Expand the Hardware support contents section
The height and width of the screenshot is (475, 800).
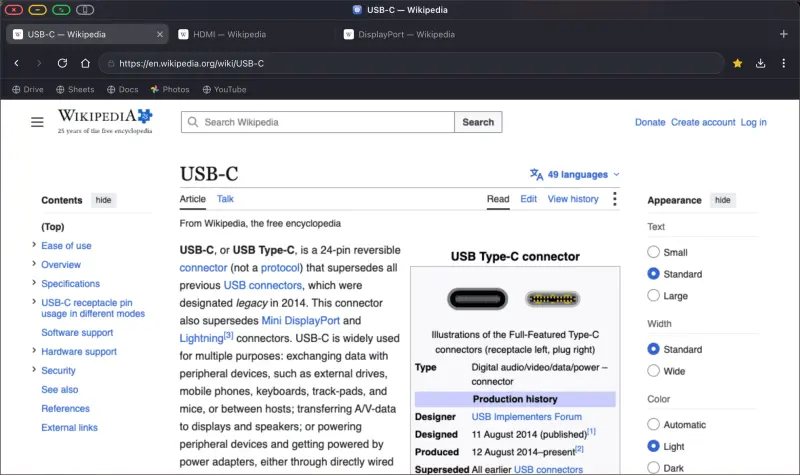coord(34,351)
